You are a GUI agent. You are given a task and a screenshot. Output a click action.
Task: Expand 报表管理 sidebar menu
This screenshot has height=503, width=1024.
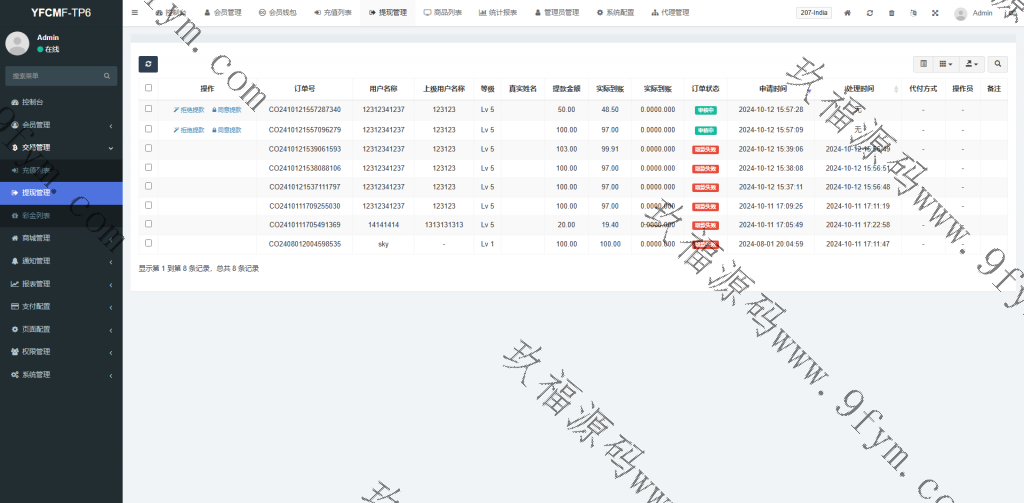click(x=60, y=283)
